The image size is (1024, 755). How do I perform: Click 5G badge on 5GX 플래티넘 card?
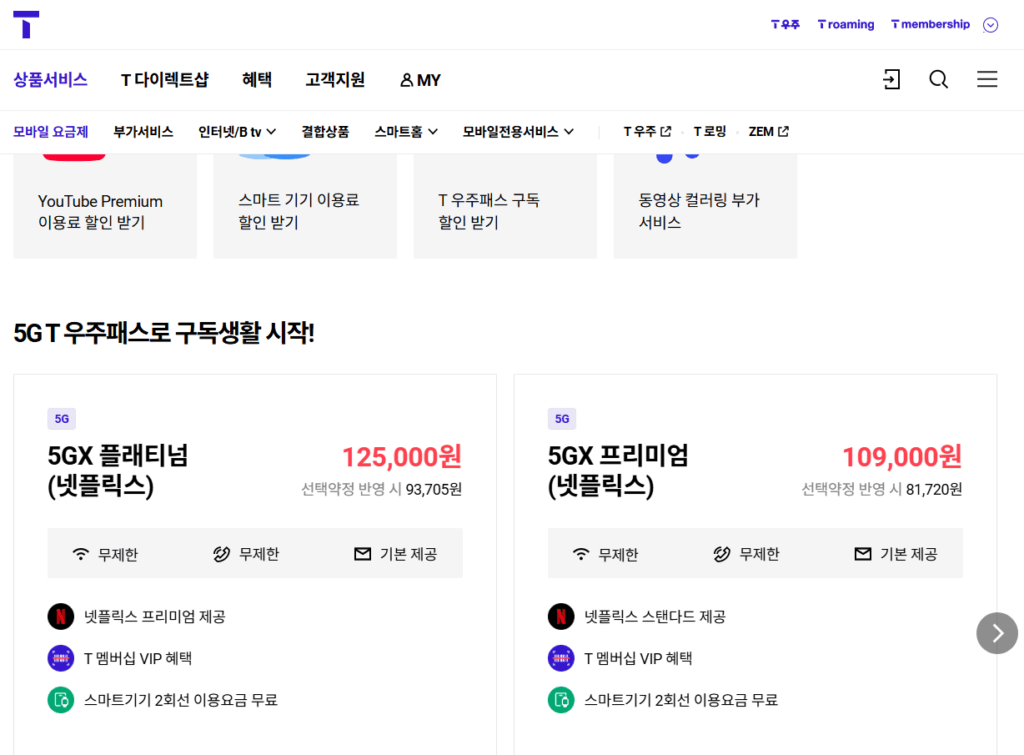pos(61,419)
